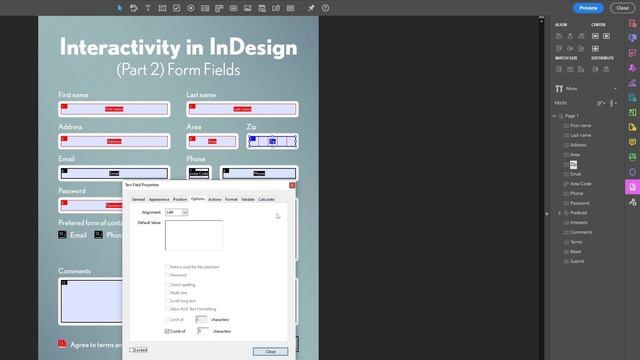Viewport: 640px width, 360px height.
Task: Select the Add Date Field tool
Action: [x=262, y=8]
